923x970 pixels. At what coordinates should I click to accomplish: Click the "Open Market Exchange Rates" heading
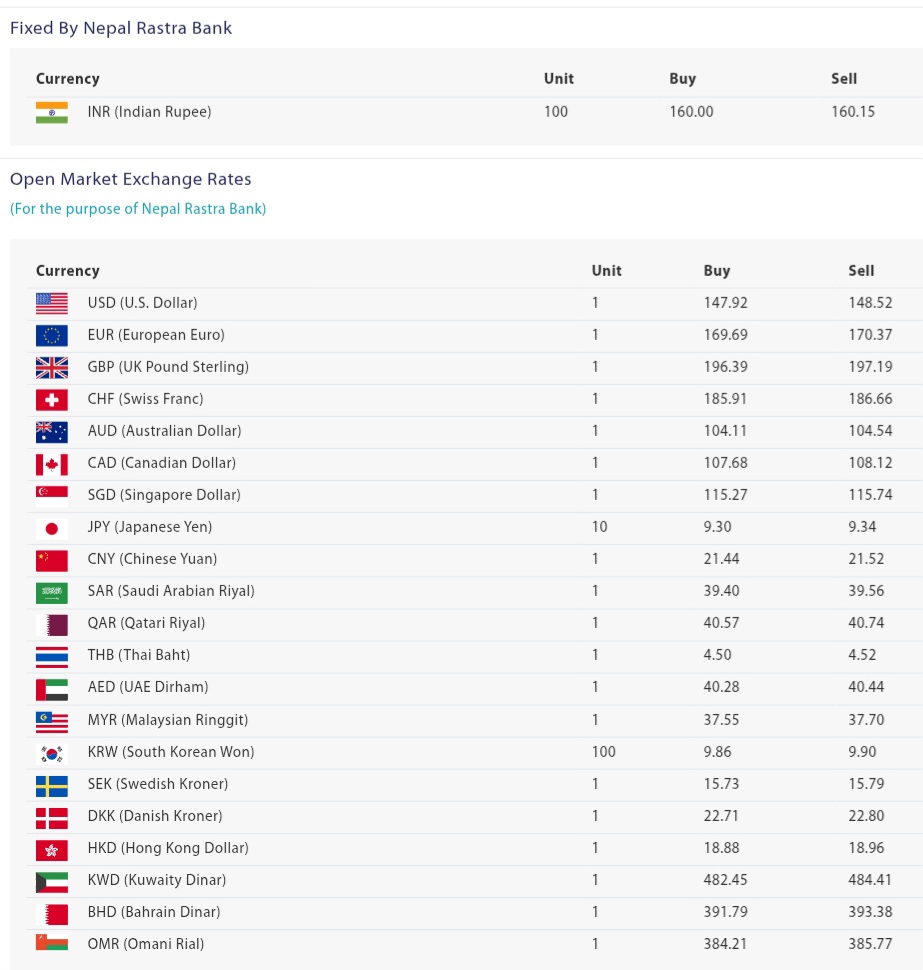point(131,179)
